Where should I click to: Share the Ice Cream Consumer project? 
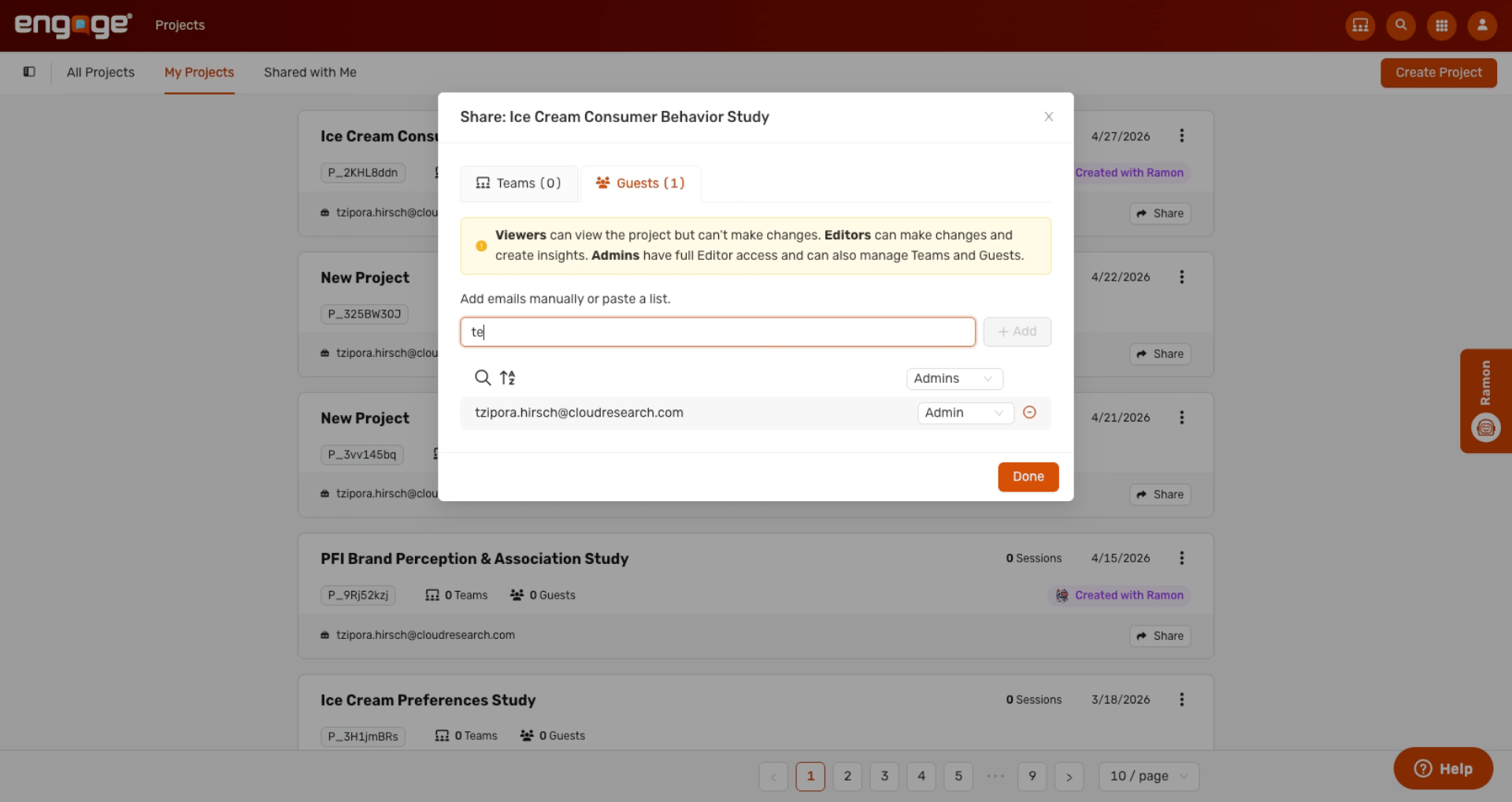(x=1160, y=213)
